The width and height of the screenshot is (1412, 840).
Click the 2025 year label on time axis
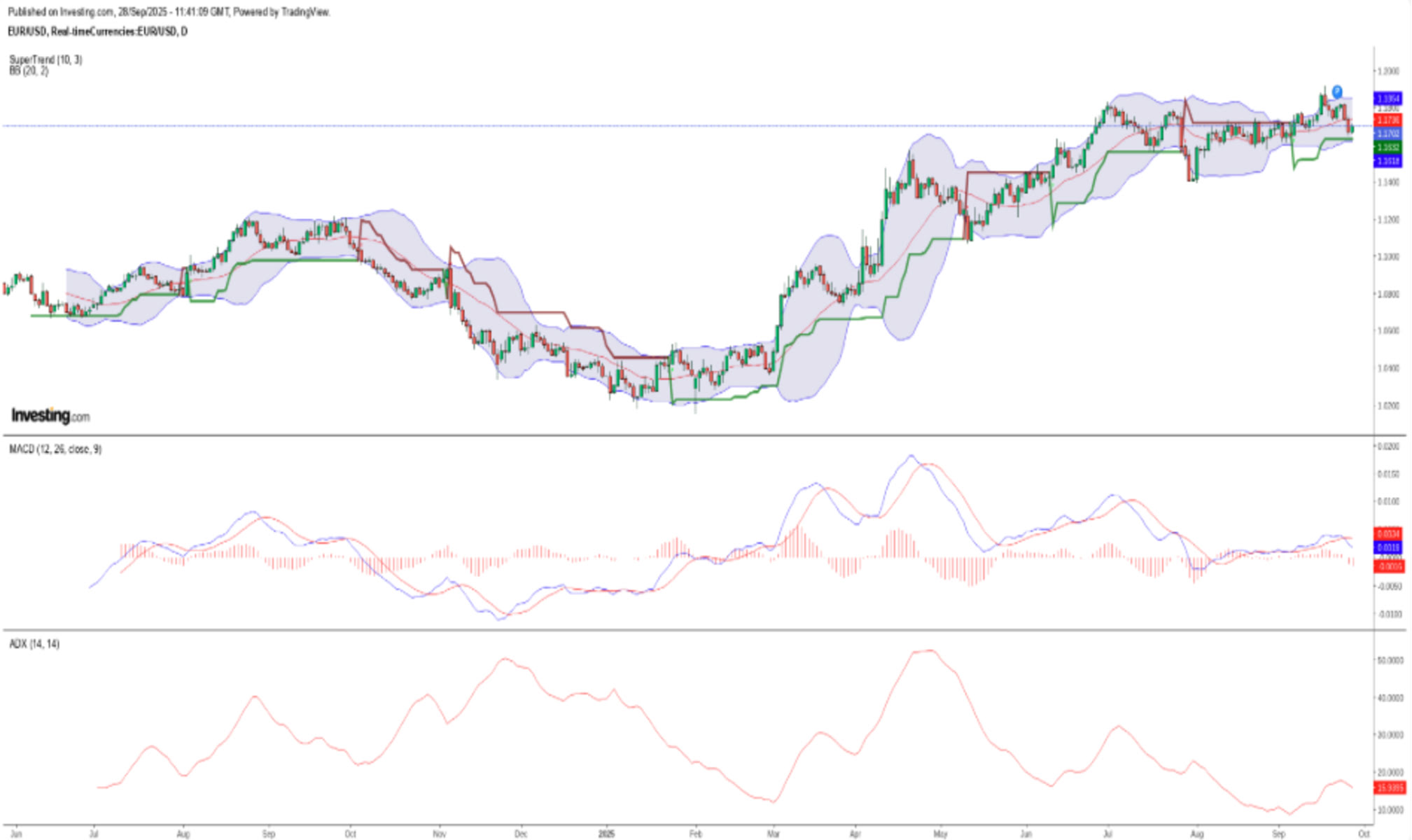(606, 834)
